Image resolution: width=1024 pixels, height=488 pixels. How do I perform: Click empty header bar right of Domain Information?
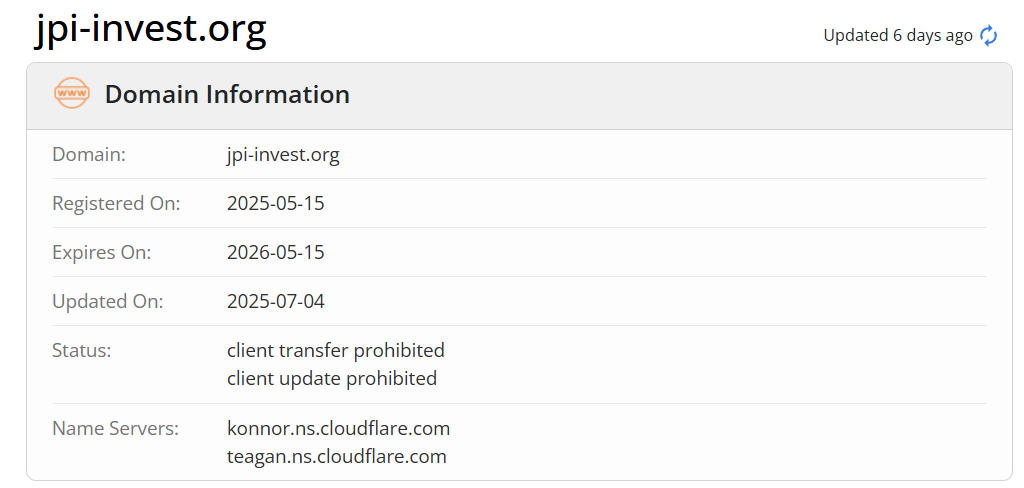680,95
